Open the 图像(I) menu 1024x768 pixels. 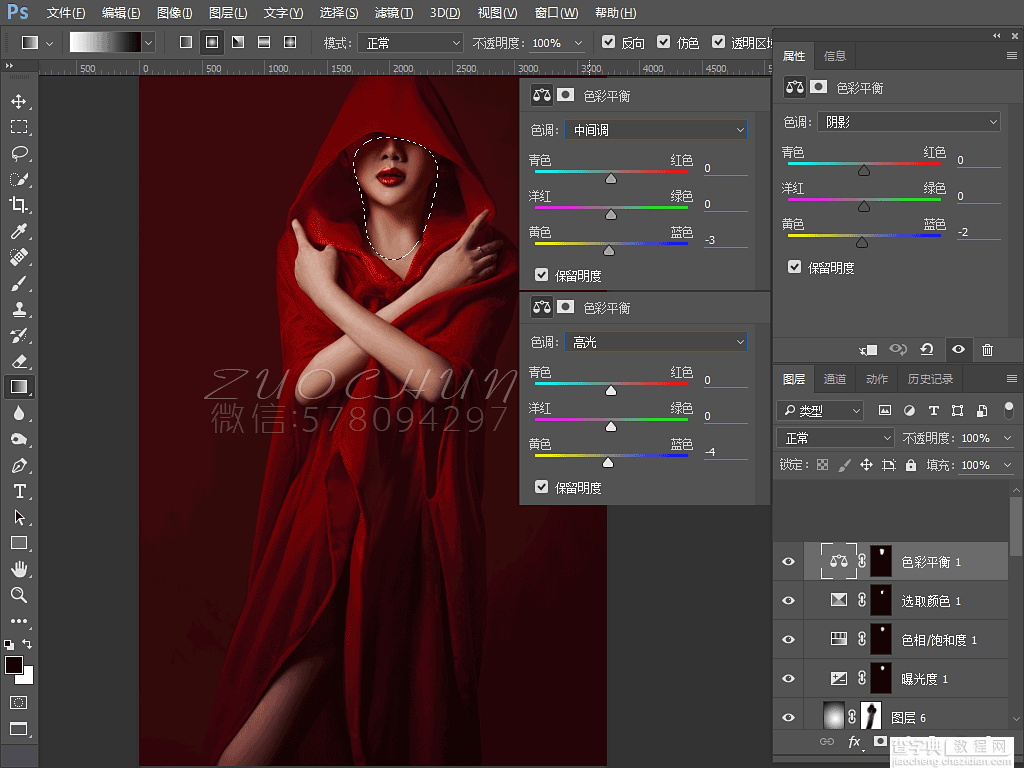(174, 13)
